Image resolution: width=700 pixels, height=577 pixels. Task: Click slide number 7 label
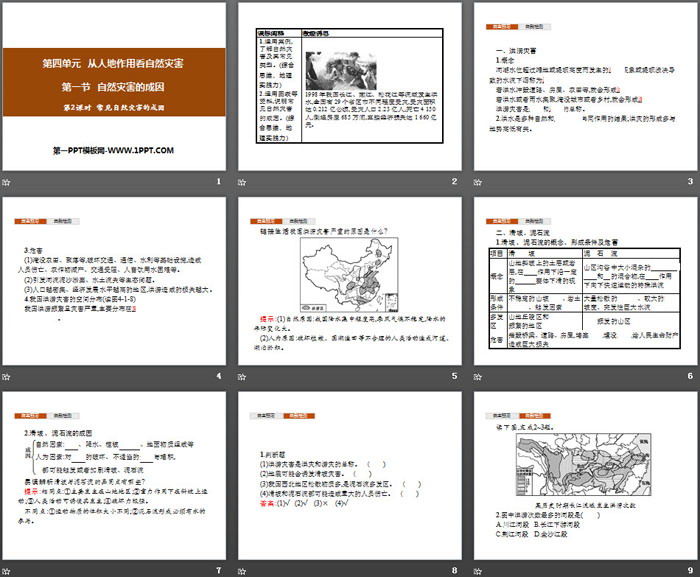pos(219,570)
